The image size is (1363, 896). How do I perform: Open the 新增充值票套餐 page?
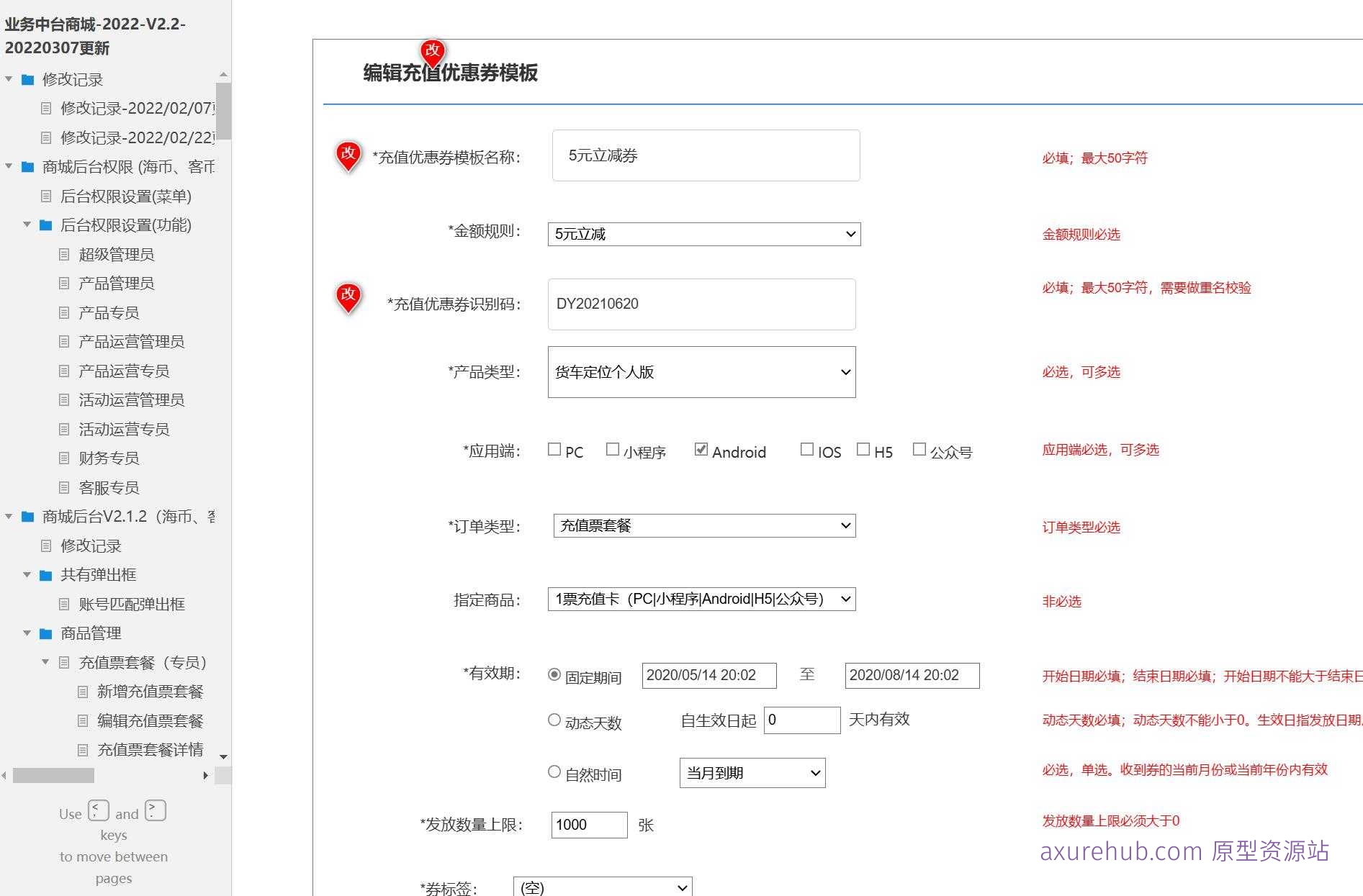point(150,692)
